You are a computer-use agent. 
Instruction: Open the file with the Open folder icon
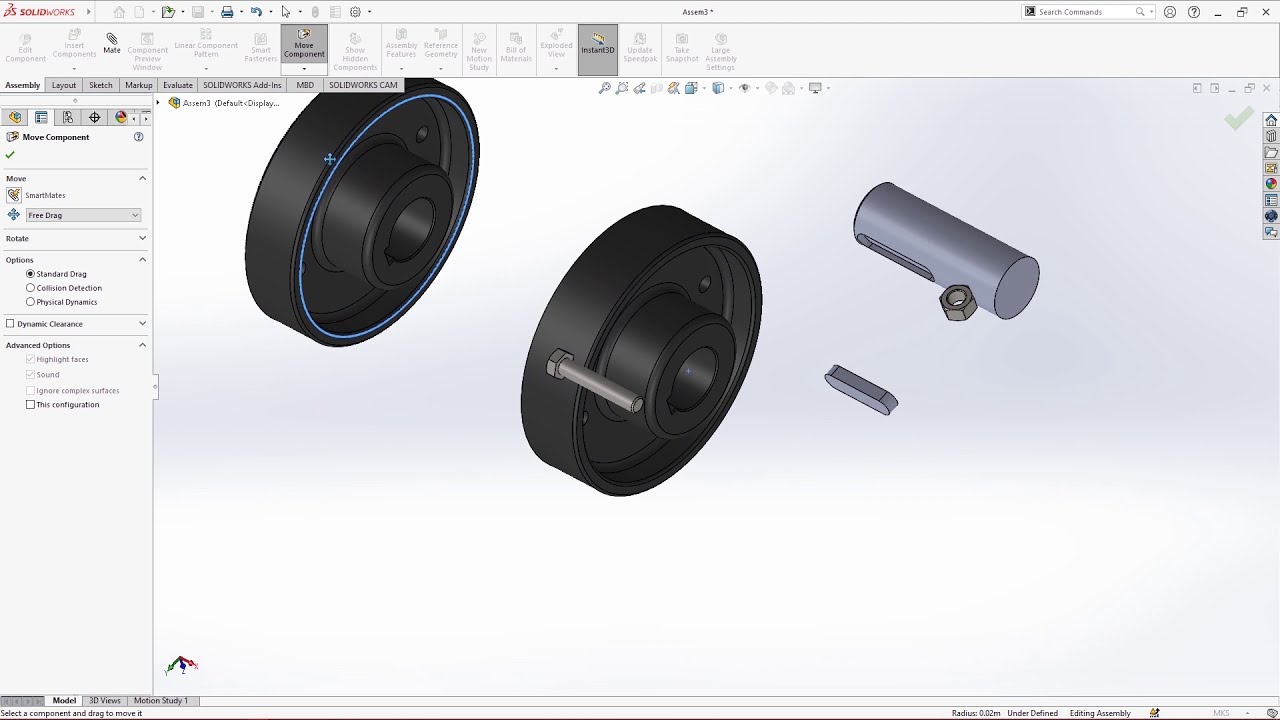click(x=168, y=12)
